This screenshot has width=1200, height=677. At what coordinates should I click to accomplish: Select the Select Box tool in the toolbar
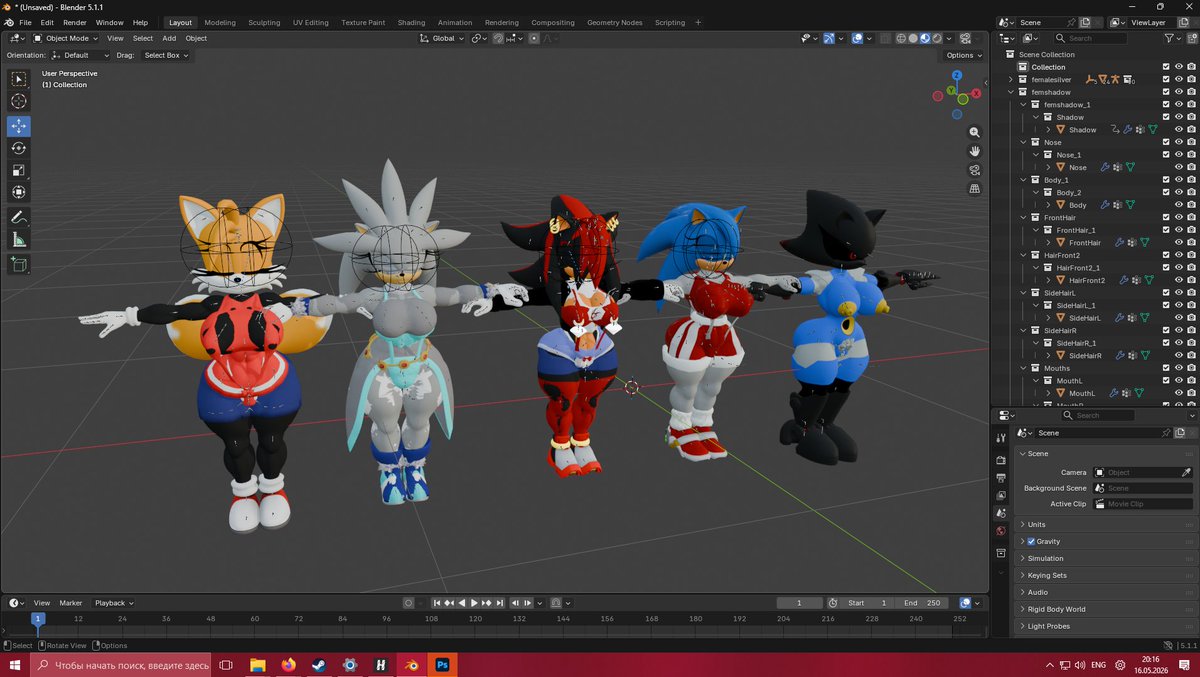19,79
